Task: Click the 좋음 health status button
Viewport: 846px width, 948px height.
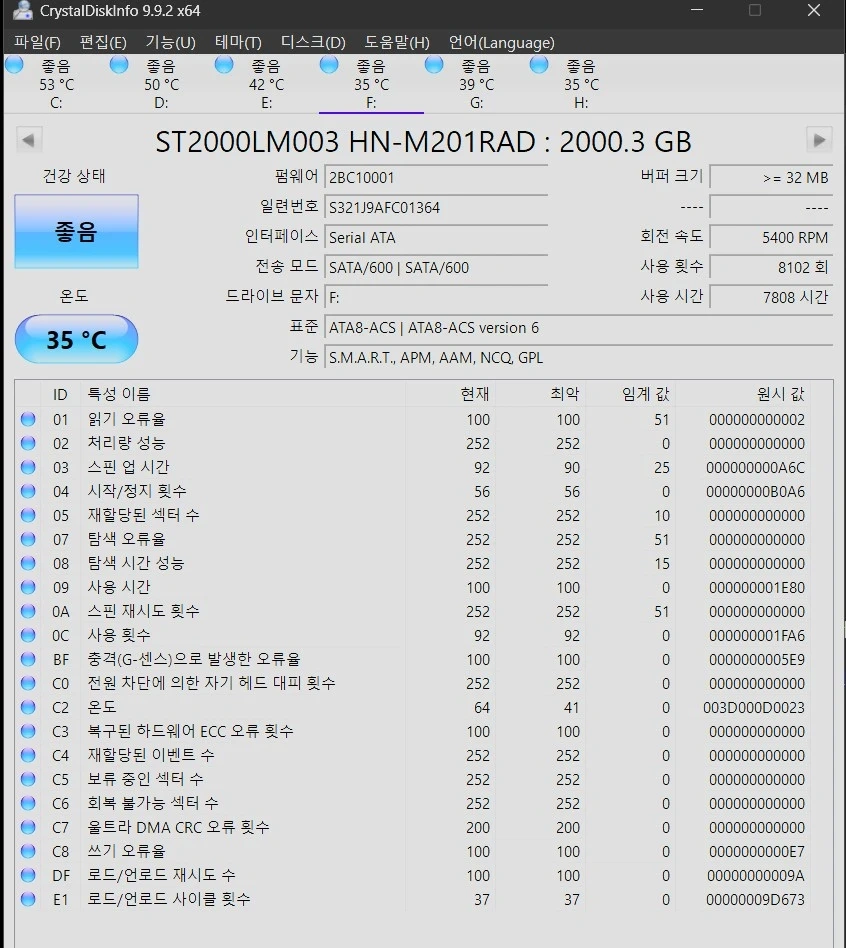Action: [76, 232]
